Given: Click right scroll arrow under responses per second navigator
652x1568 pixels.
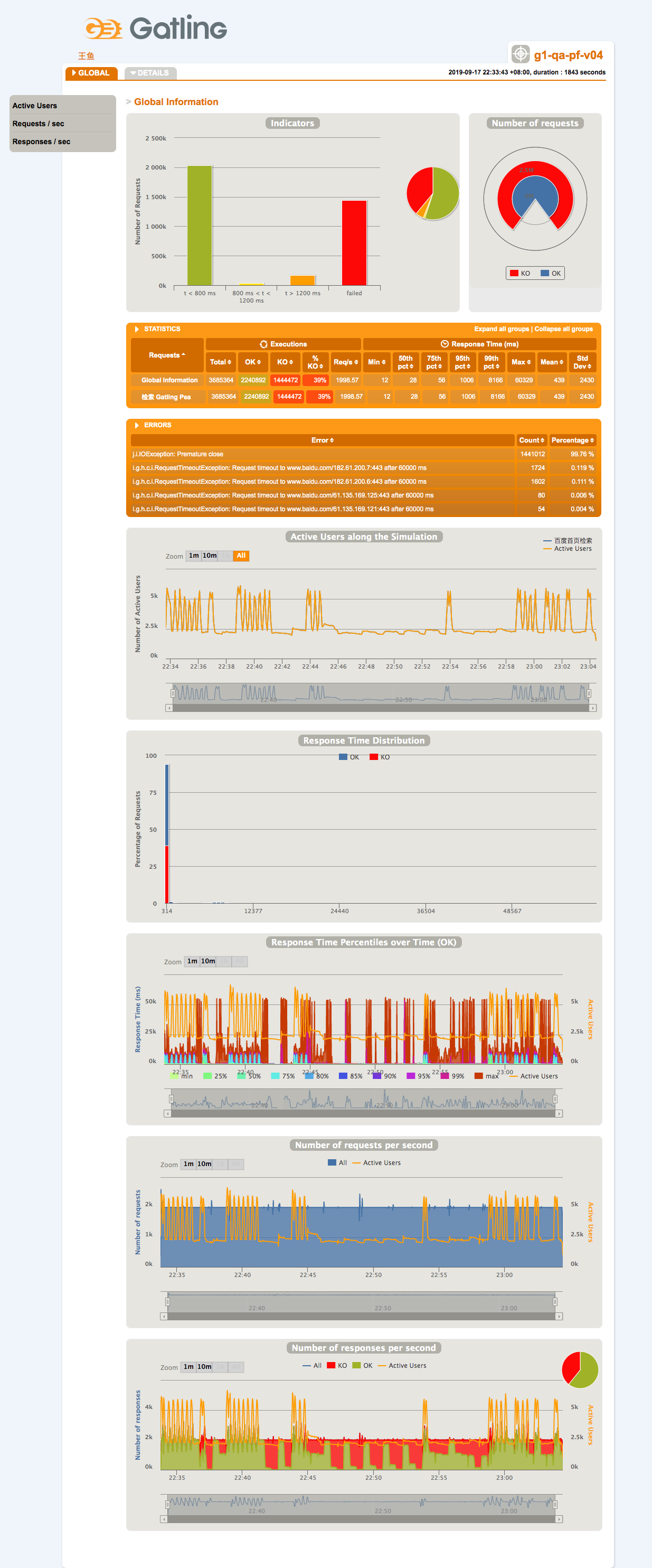Looking at the screenshot, I should coord(560,1519).
